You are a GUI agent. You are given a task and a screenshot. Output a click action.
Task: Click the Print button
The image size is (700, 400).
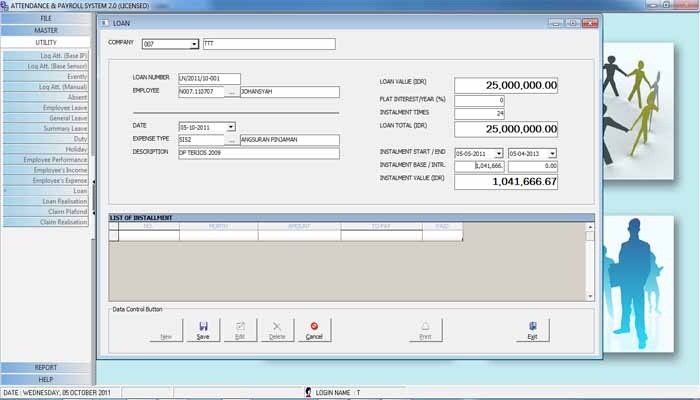(x=425, y=330)
